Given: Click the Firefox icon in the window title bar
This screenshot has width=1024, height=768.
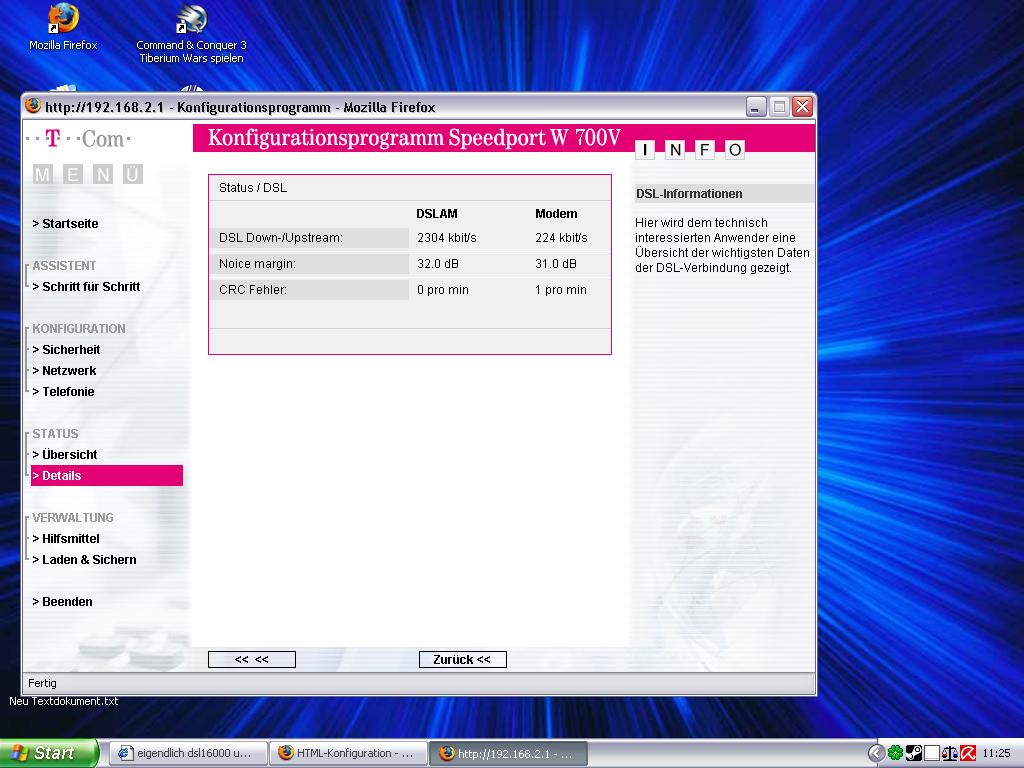Looking at the screenshot, I should point(33,106).
